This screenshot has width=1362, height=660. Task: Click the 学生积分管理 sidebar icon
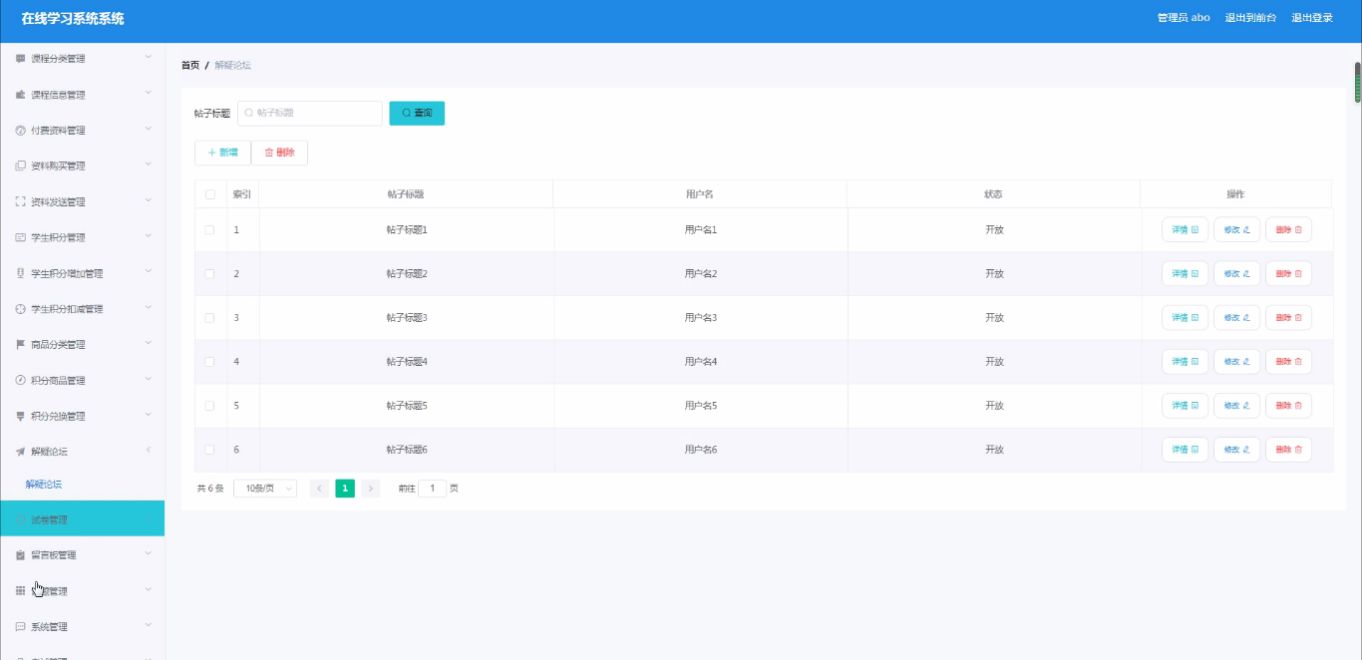coord(20,238)
